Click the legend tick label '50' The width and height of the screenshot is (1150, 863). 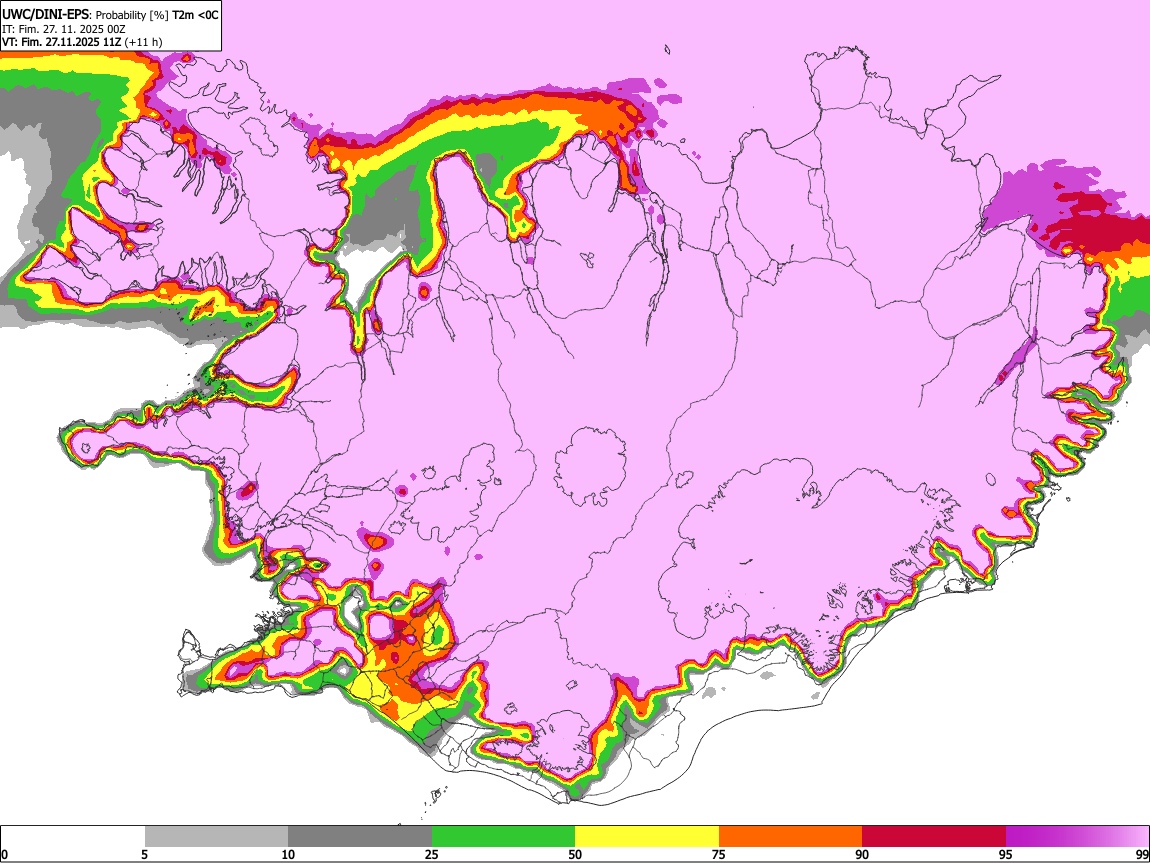point(575,855)
